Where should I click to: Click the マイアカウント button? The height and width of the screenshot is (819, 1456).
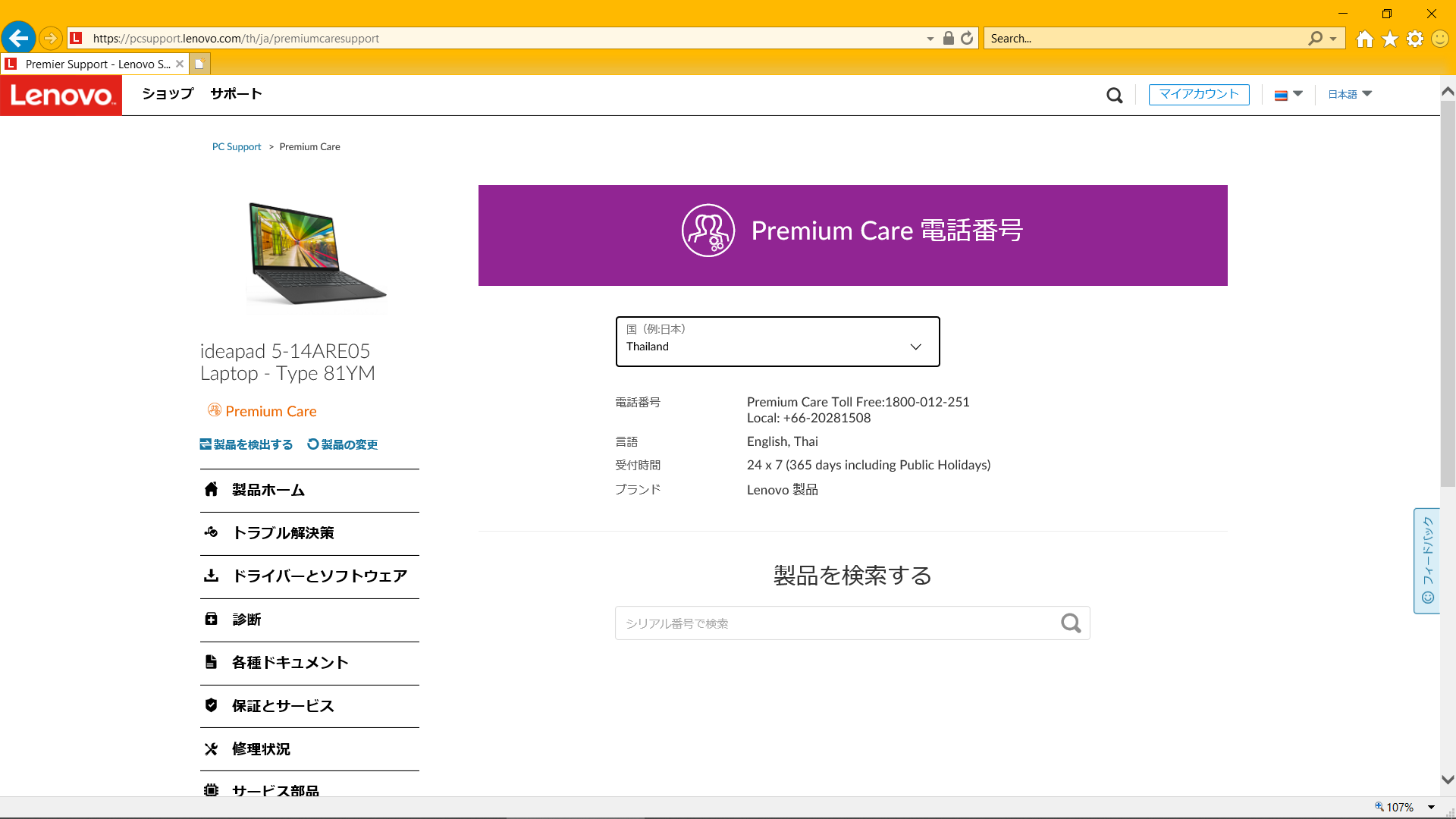click(x=1199, y=95)
